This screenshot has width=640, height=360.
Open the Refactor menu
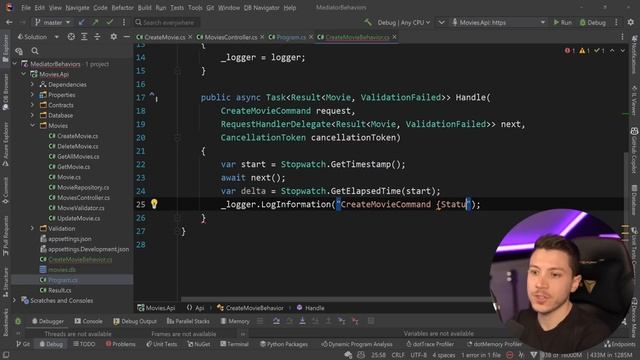122,8
